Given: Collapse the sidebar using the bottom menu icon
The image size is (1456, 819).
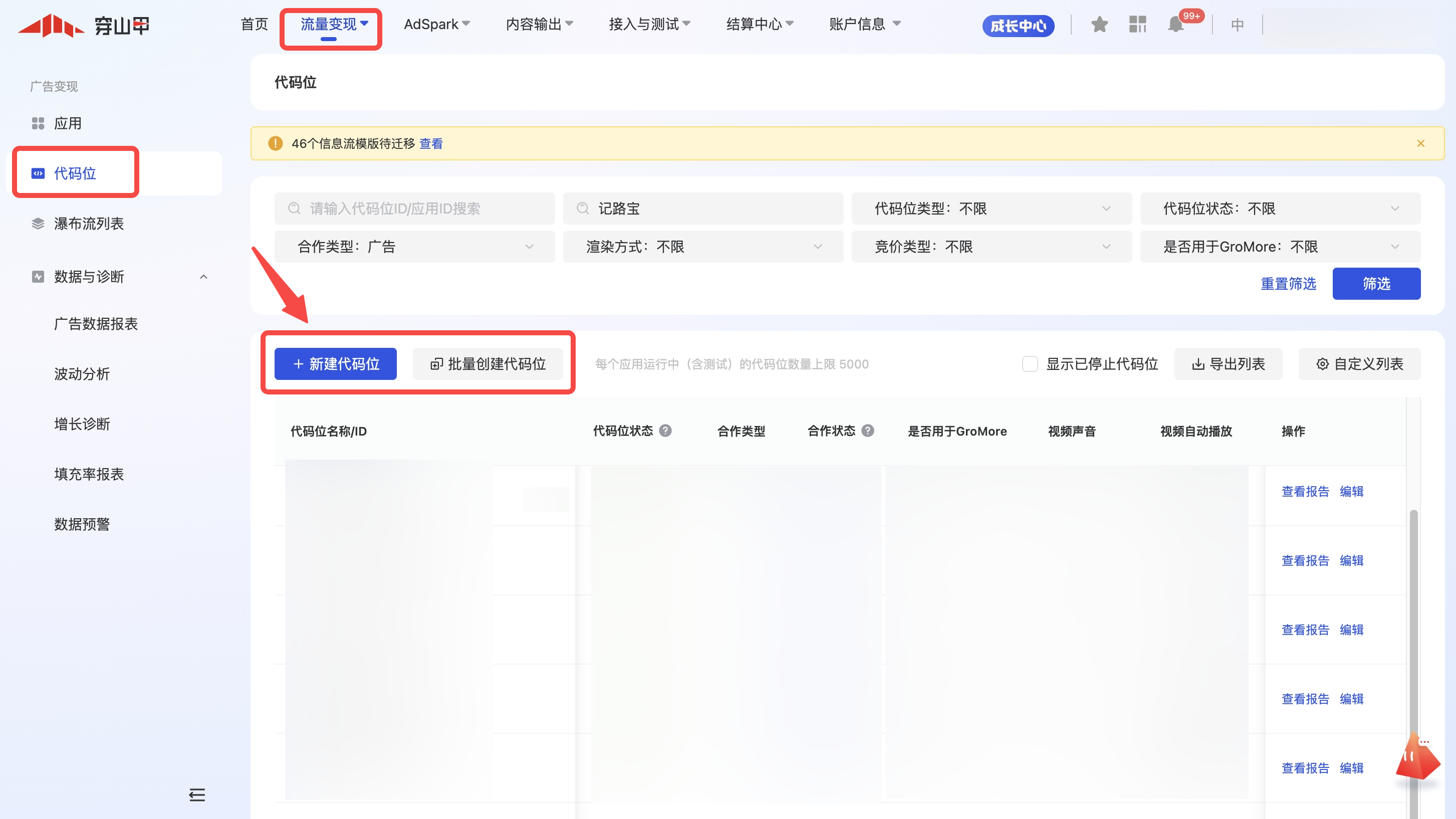Looking at the screenshot, I should 197,794.
